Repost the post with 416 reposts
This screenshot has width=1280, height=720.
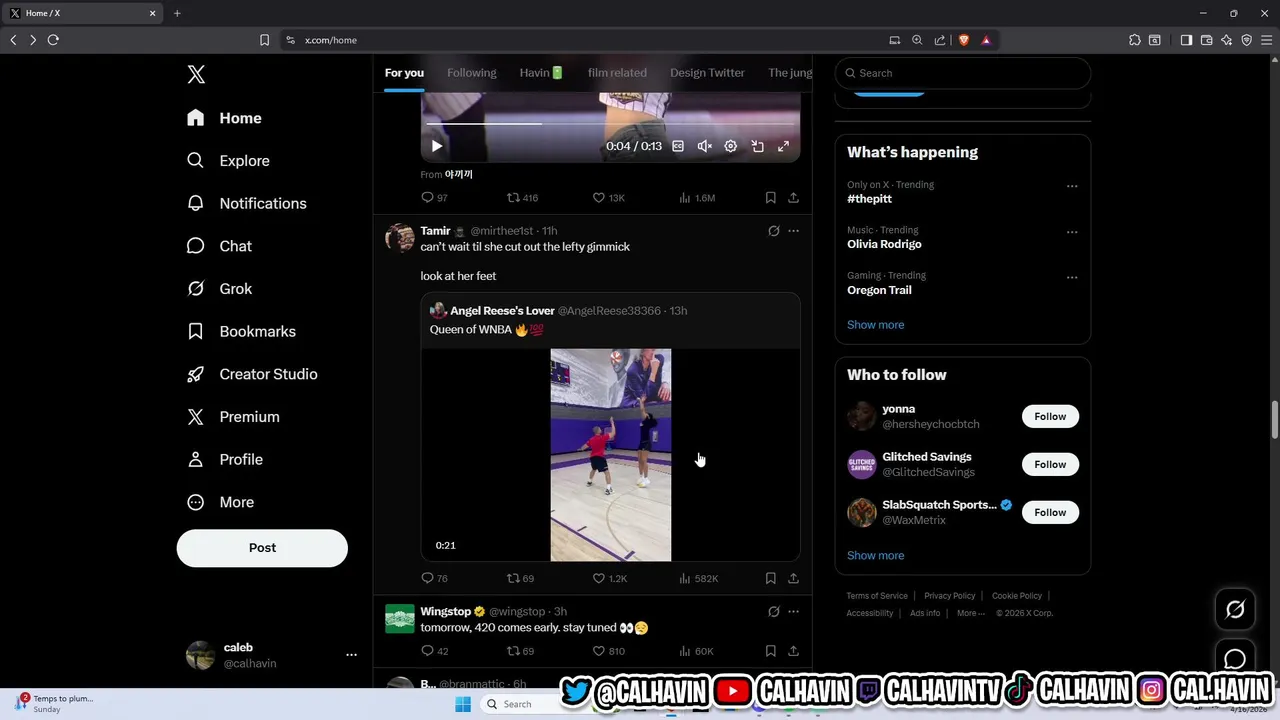tap(522, 198)
